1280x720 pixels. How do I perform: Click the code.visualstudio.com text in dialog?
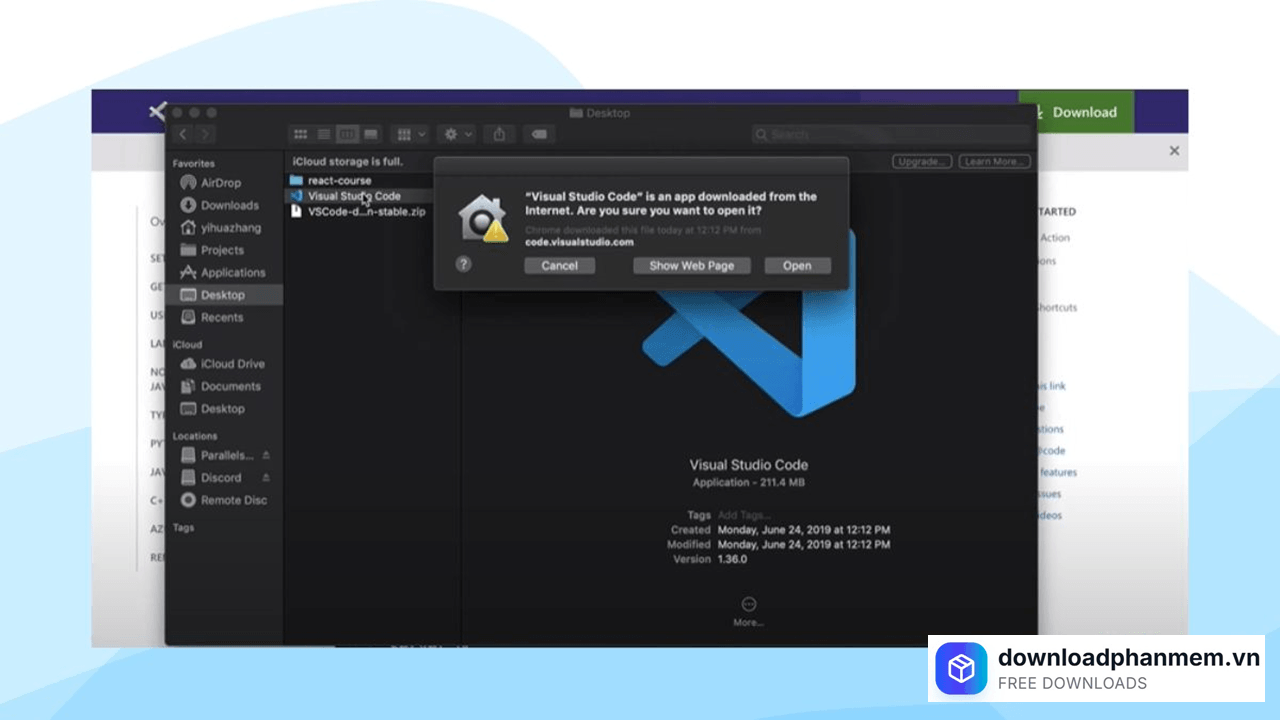579,242
